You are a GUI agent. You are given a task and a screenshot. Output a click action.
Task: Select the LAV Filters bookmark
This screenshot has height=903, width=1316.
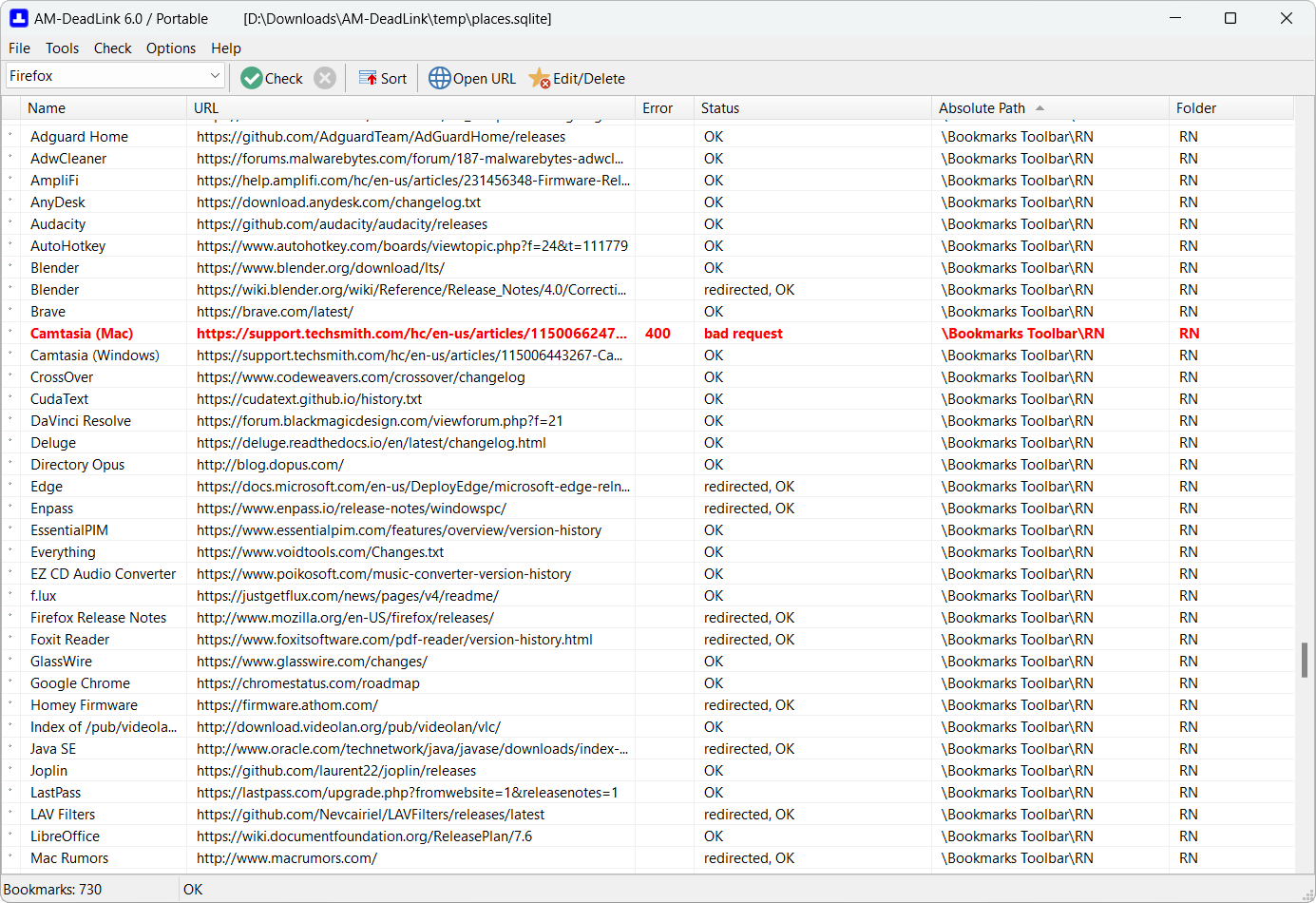pyautogui.click(x=63, y=815)
